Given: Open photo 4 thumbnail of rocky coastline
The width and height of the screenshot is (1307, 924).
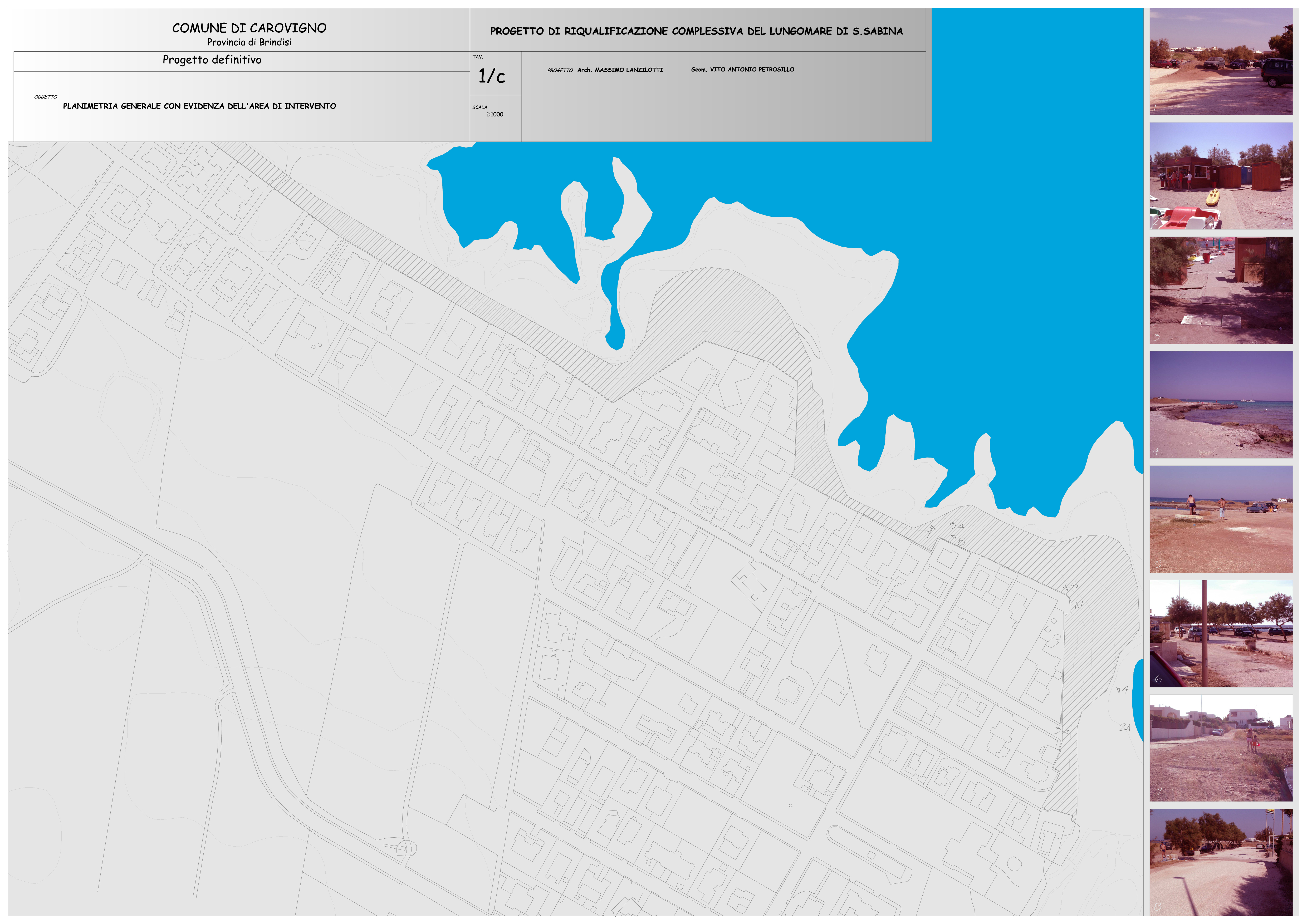Looking at the screenshot, I should pos(1221,405).
